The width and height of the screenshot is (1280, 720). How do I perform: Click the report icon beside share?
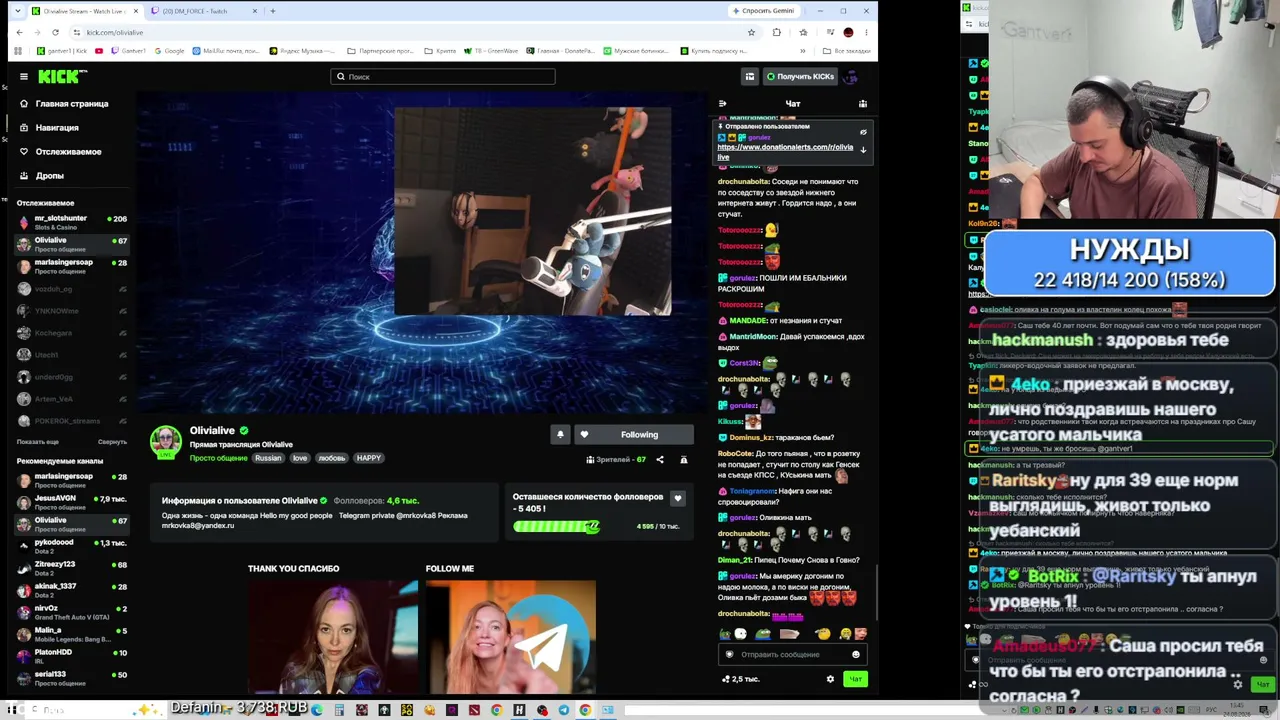pyautogui.click(x=684, y=460)
